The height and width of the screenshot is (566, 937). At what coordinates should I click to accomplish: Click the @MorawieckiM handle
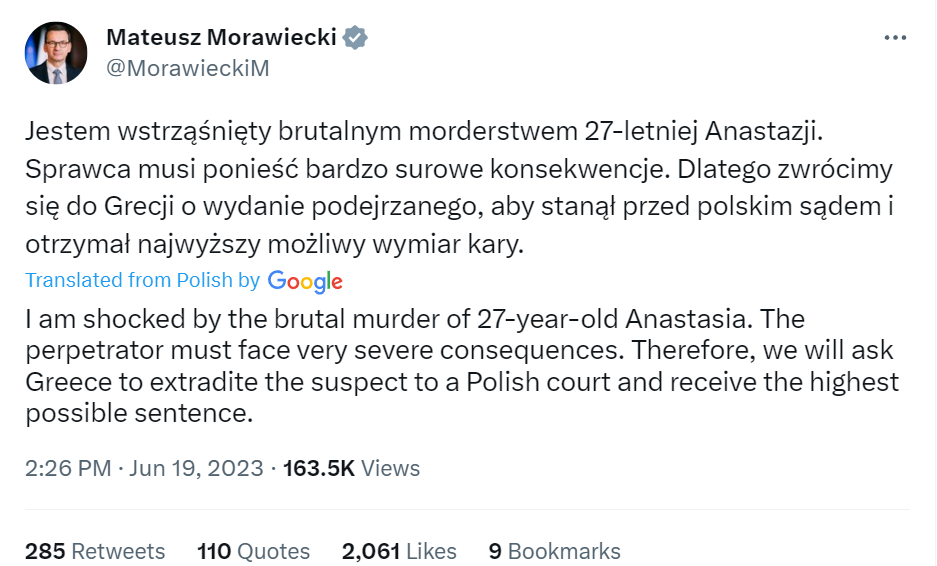pyautogui.click(x=188, y=68)
